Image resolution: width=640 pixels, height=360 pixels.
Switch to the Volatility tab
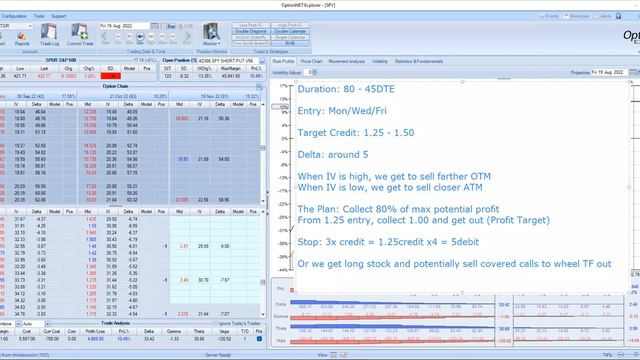pos(380,61)
